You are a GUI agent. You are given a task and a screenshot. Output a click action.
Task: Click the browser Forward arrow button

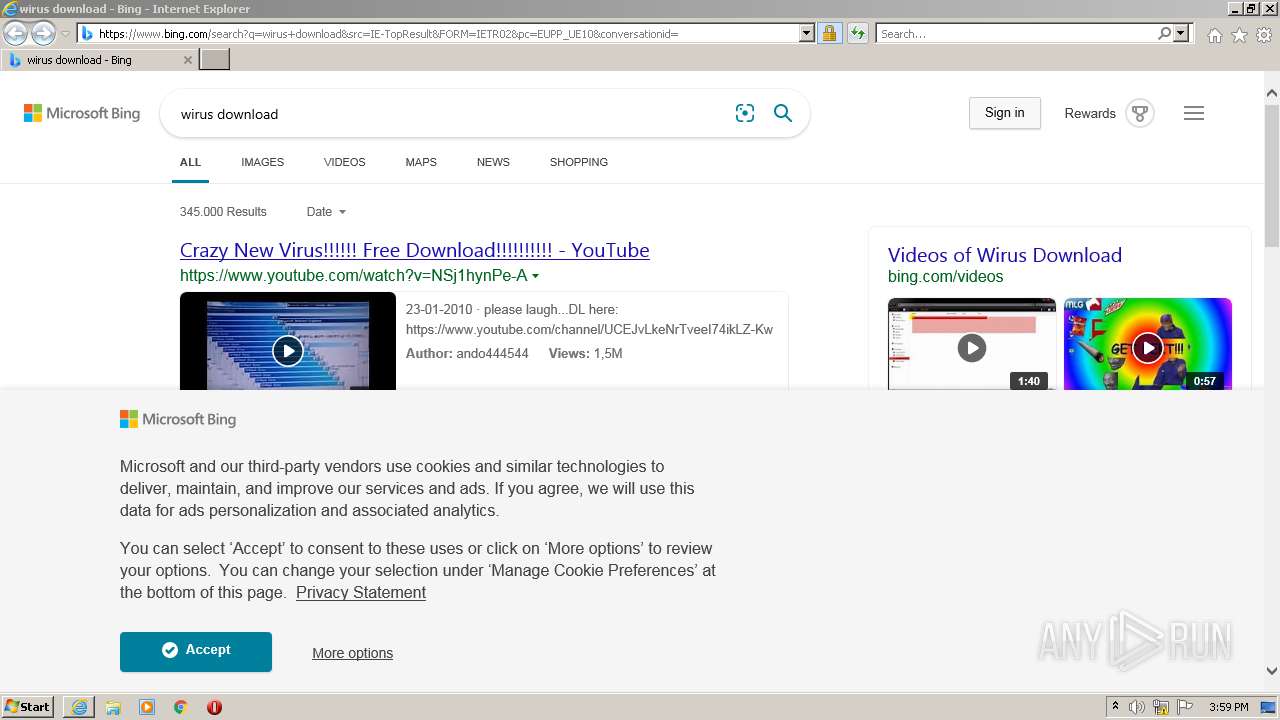43,34
